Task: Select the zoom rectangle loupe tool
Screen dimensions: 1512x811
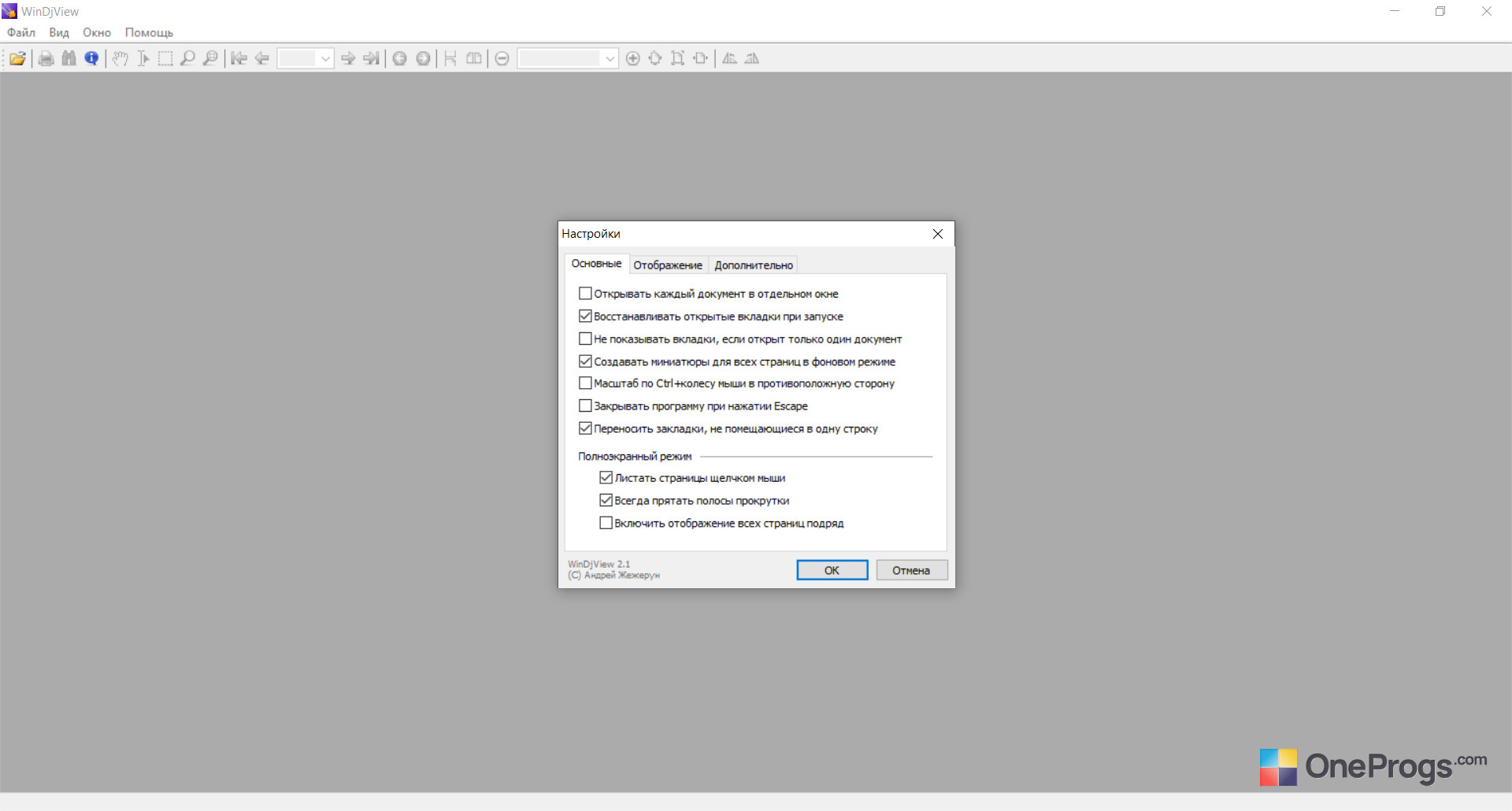Action: (210, 58)
